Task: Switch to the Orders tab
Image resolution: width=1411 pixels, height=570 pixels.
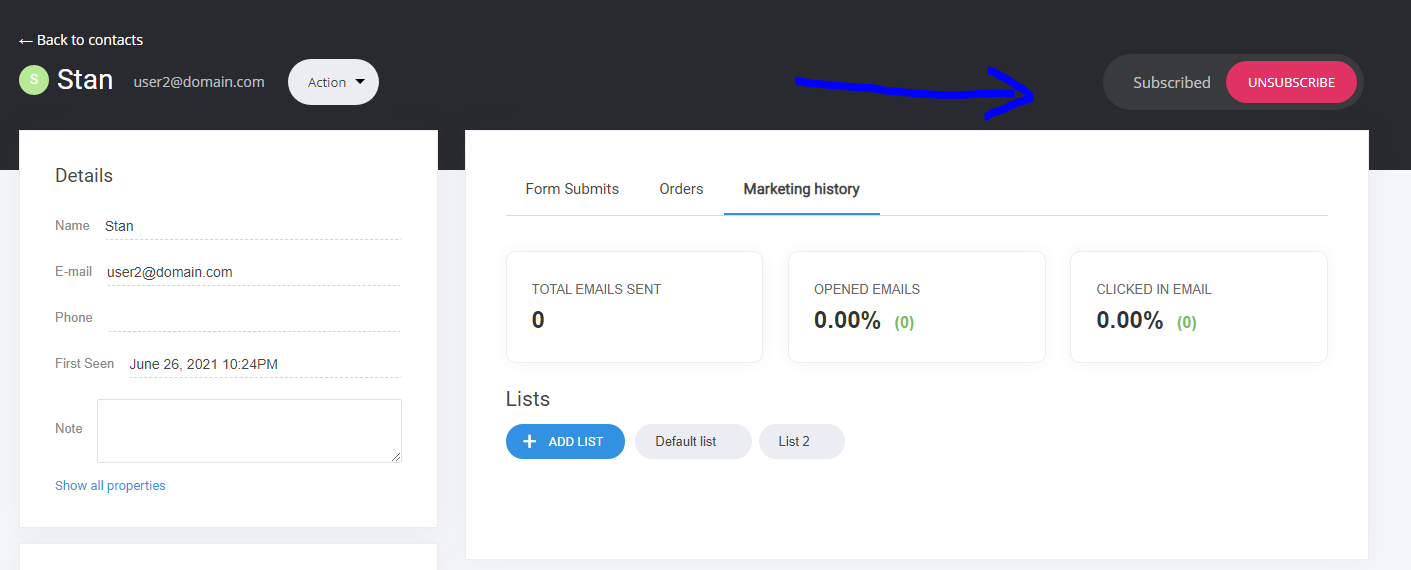Action: pyautogui.click(x=681, y=189)
